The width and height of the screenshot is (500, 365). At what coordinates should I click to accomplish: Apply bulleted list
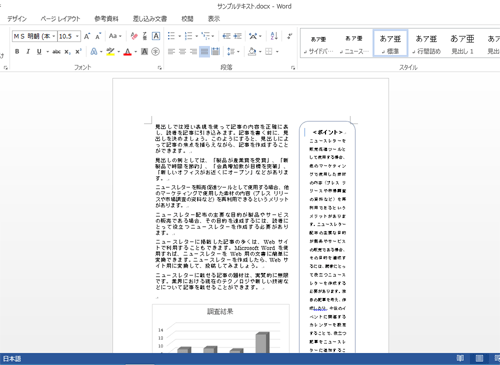point(171,36)
